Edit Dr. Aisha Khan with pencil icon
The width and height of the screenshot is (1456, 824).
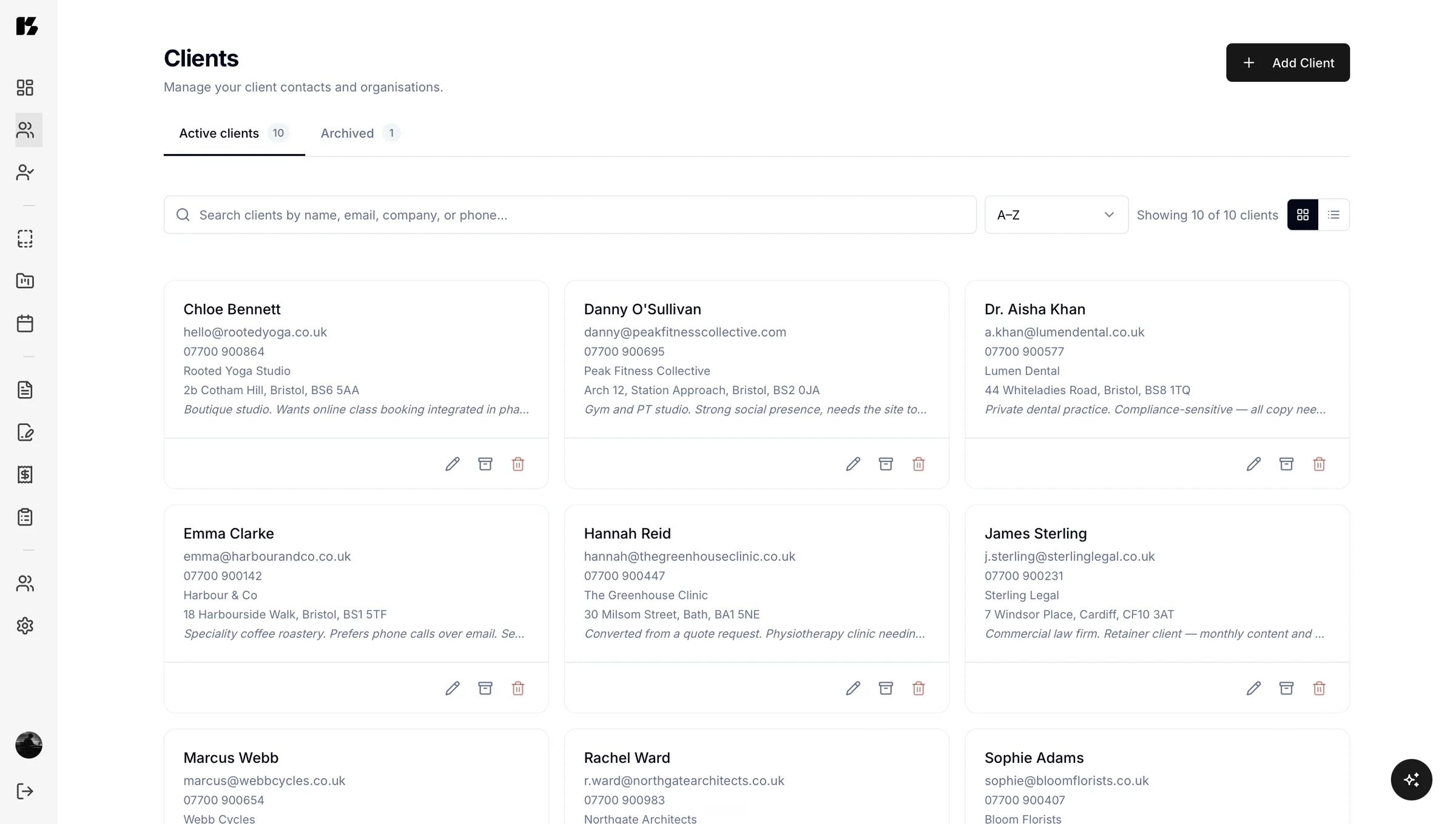pyautogui.click(x=1253, y=464)
